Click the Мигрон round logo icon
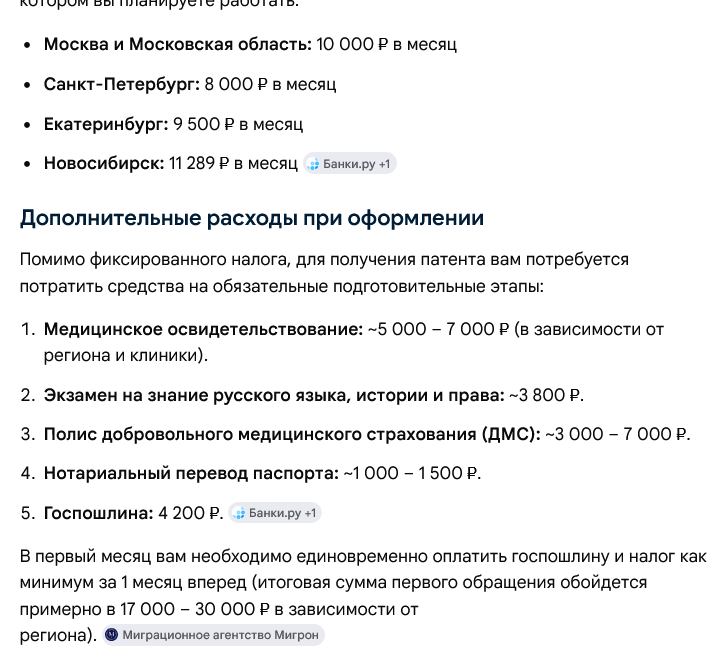 pyautogui.click(x=111, y=635)
